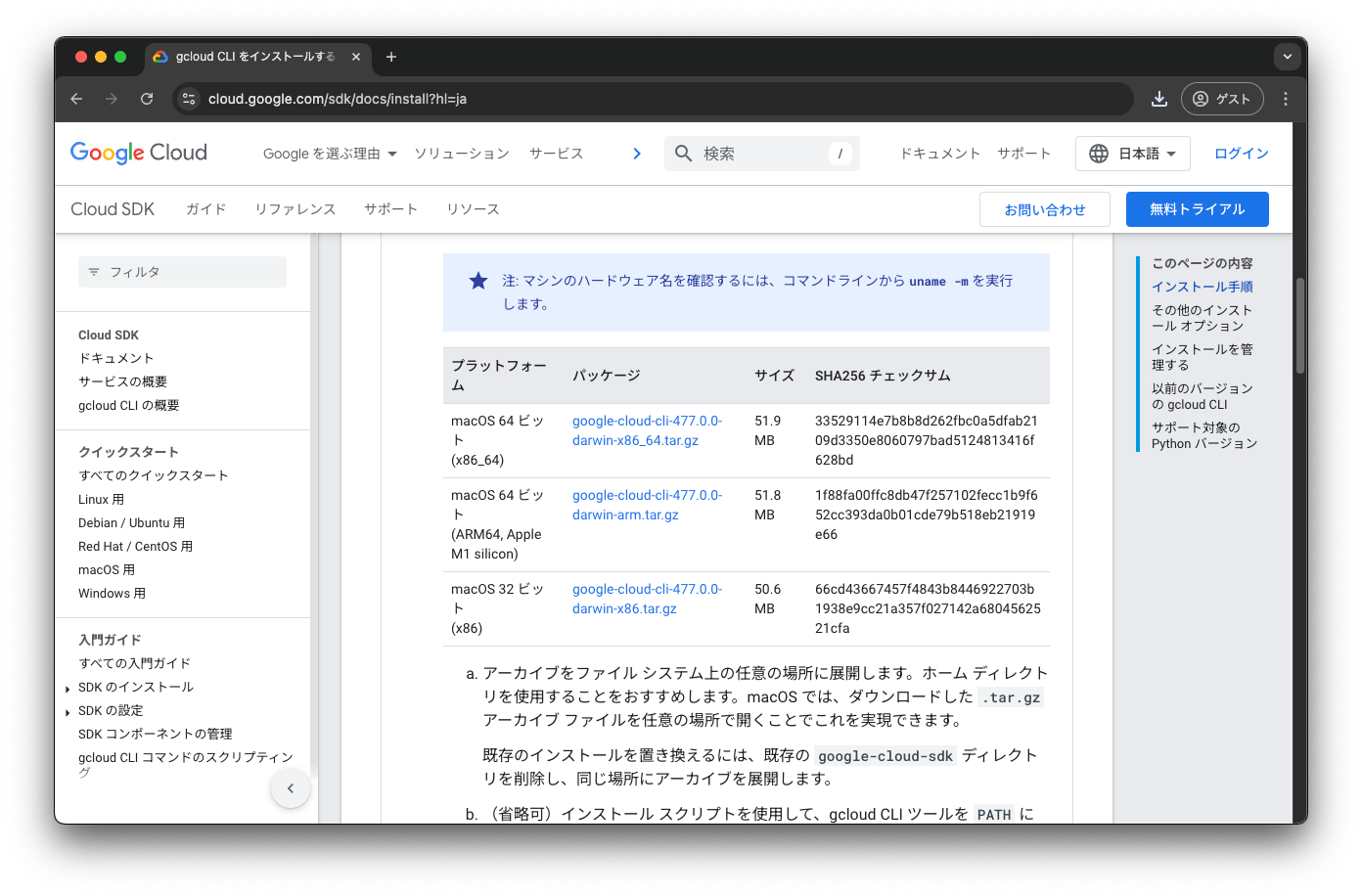This screenshot has width=1362, height=896.
Task: Expand the Google を選ぶ理由 dropdown
Action: pos(330,154)
